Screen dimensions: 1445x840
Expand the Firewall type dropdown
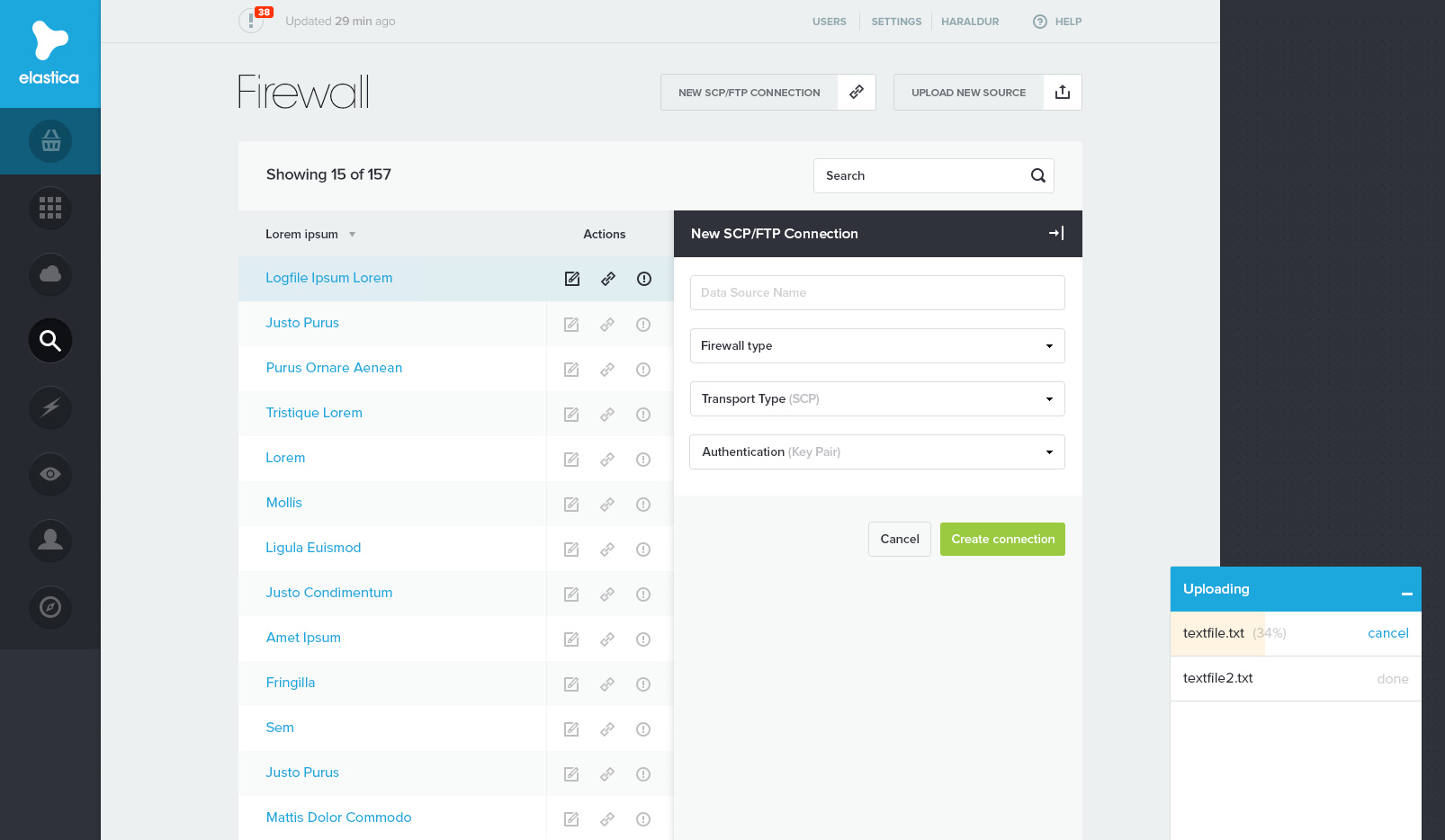pyautogui.click(x=877, y=346)
